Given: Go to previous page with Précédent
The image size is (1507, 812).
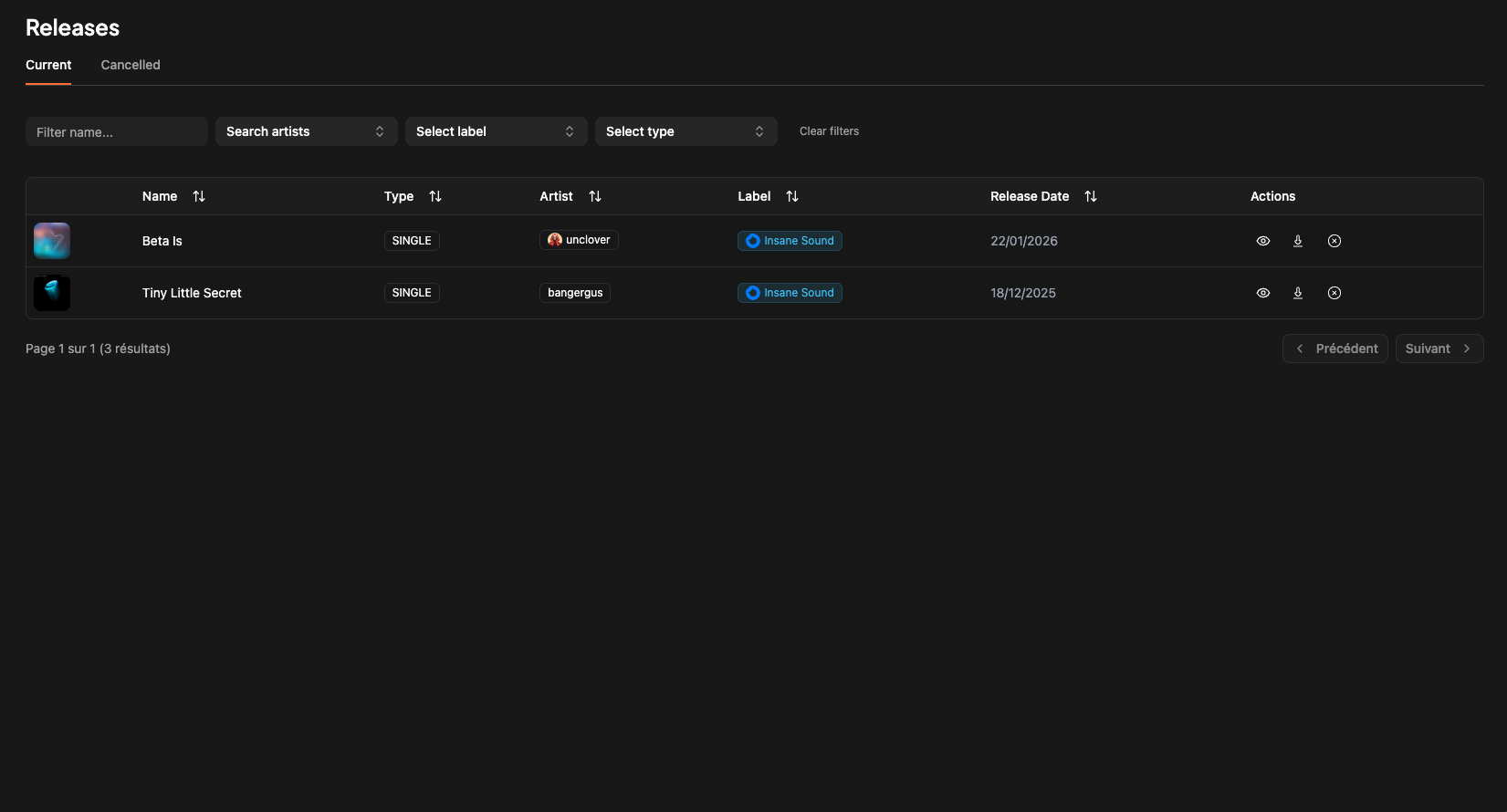Looking at the screenshot, I should pyautogui.click(x=1335, y=349).
